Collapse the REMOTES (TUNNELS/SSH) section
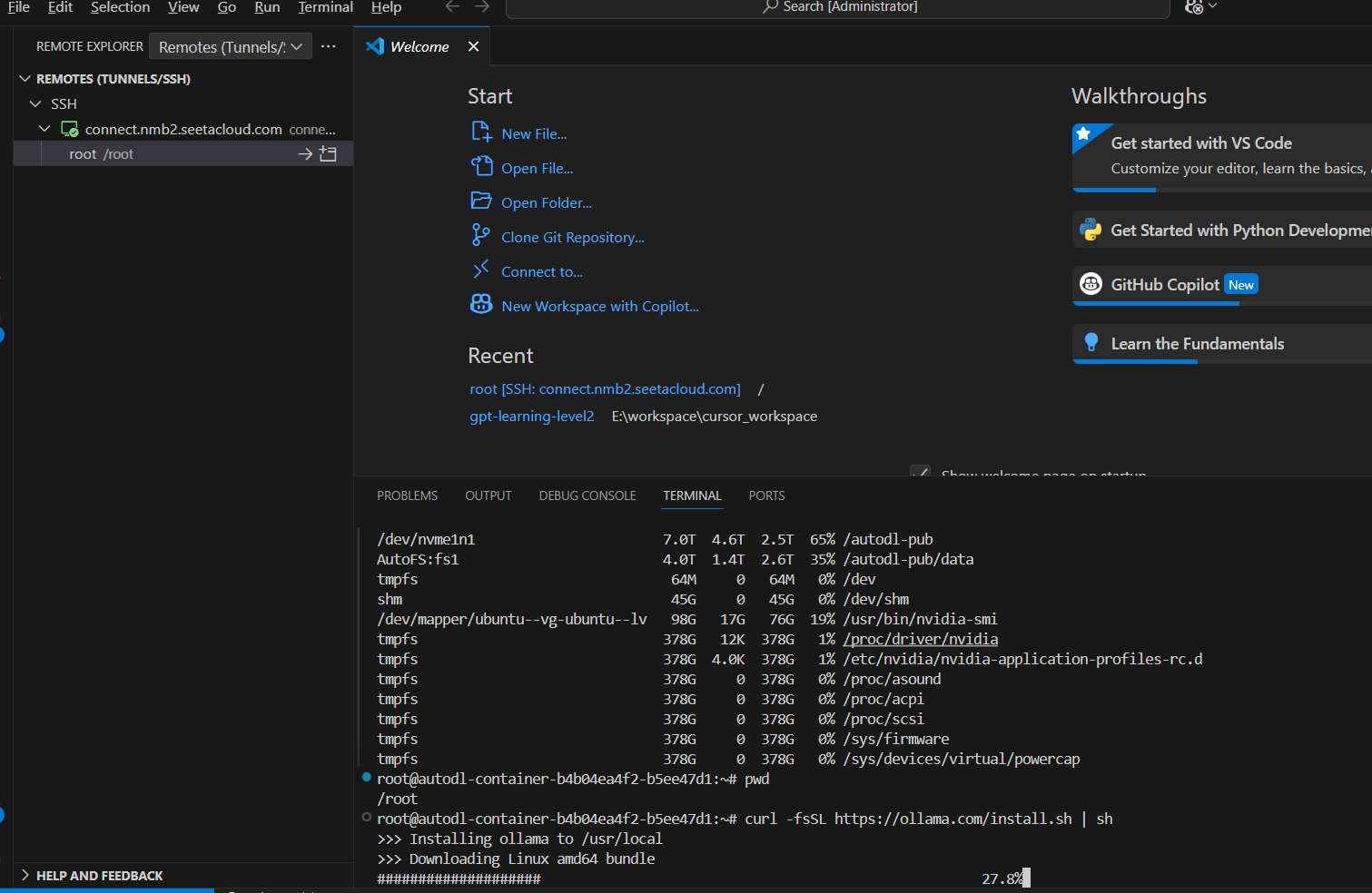1372x893 pixels. coord(25,79)
